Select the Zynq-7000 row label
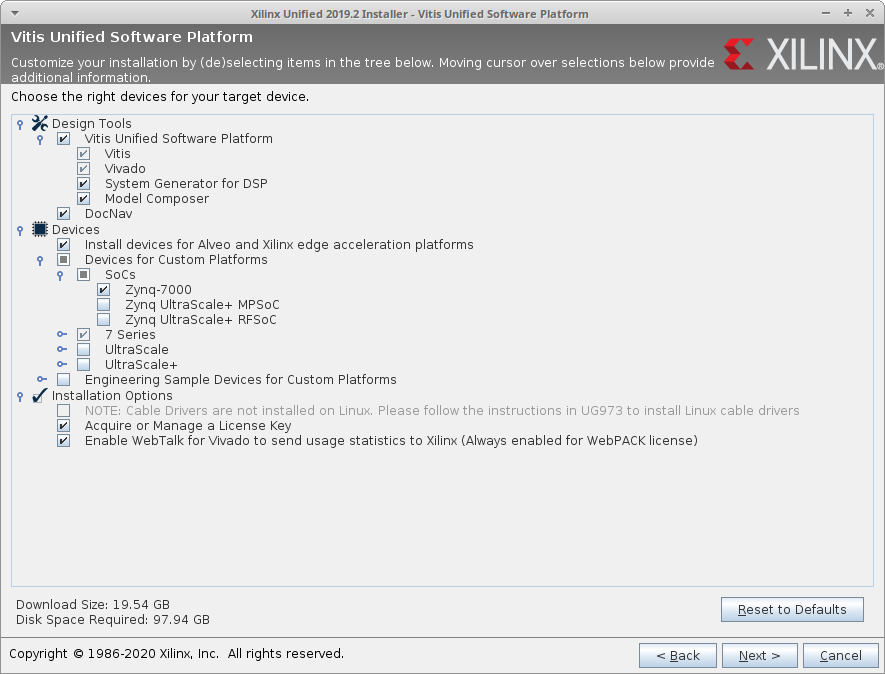 coord(159,290)
